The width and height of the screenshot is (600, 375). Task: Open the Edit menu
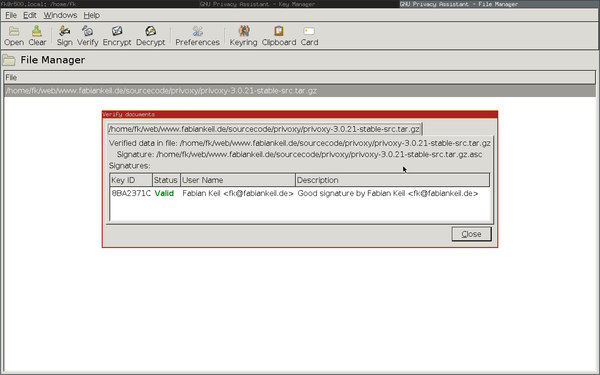[x=29, y=15]
